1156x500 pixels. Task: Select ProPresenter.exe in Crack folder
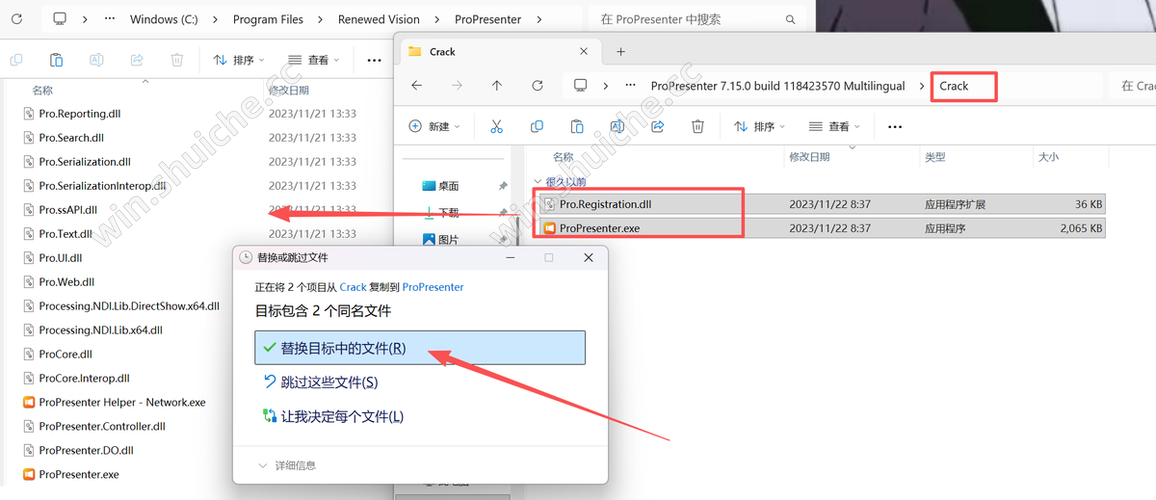coord(821,228)
